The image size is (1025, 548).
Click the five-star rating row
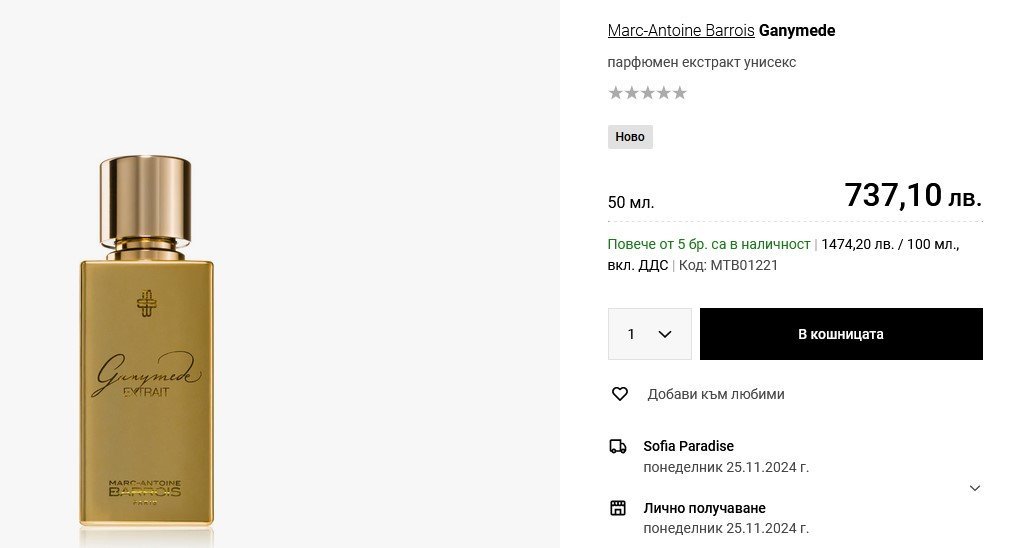[x=647, y=93]
